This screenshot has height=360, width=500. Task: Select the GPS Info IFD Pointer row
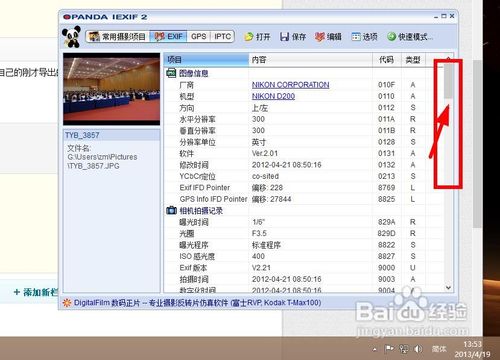303,199
